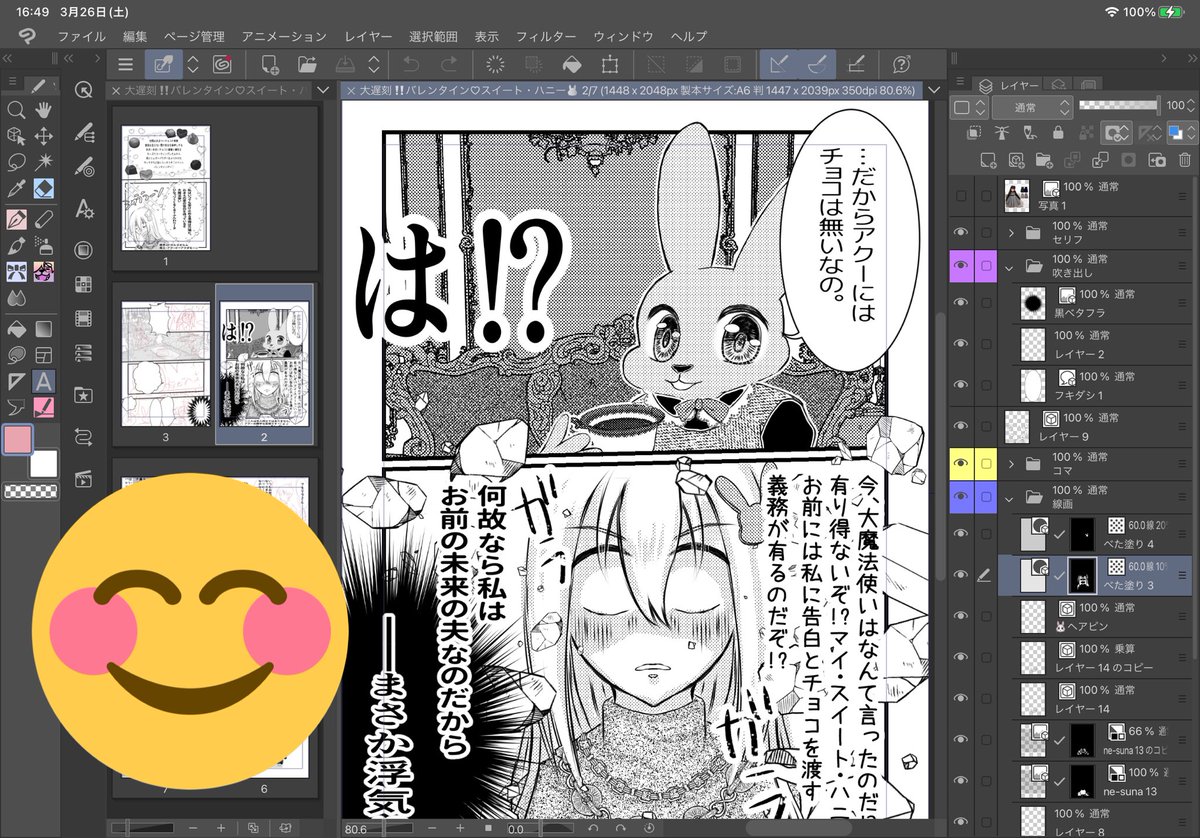Screen dimensions: 1200x838
Task: Click the Transform scale command bar icon
Action: pyautogui.click(x=609, y=65)
